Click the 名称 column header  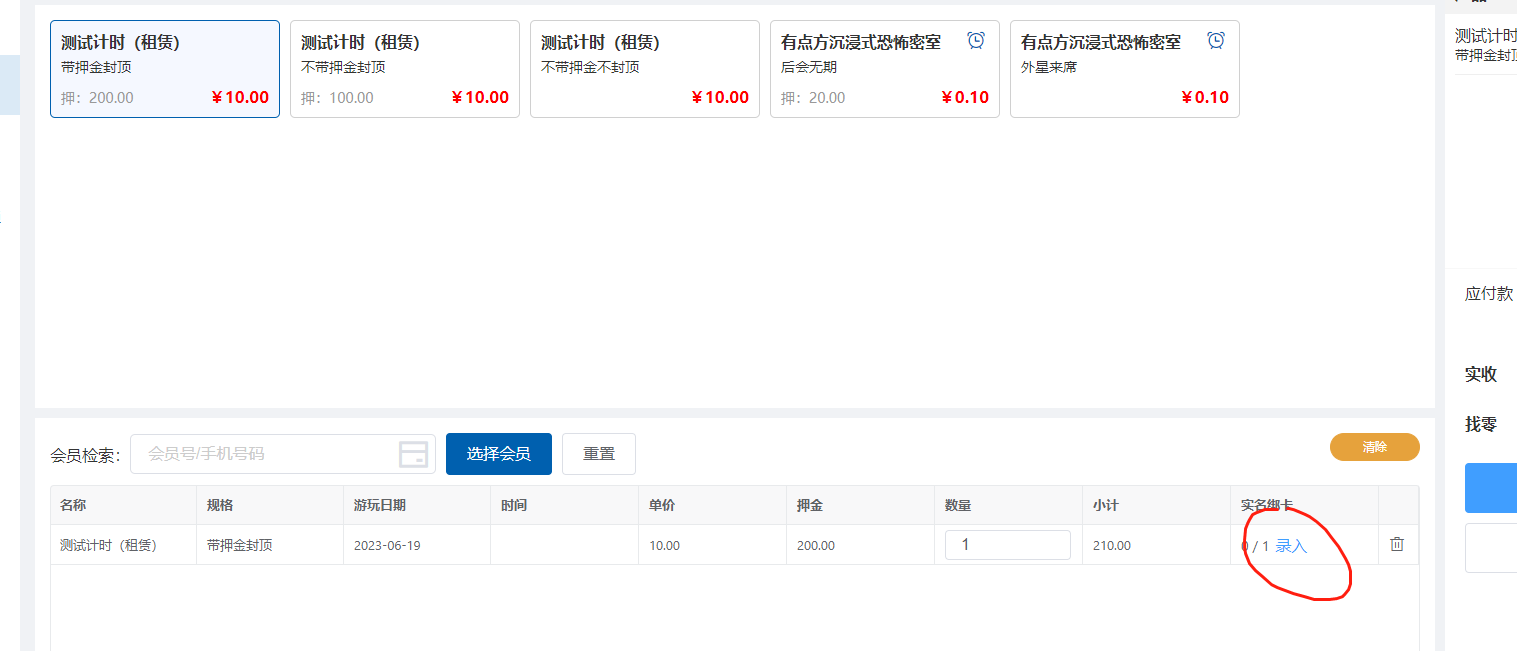pos(73,506)
